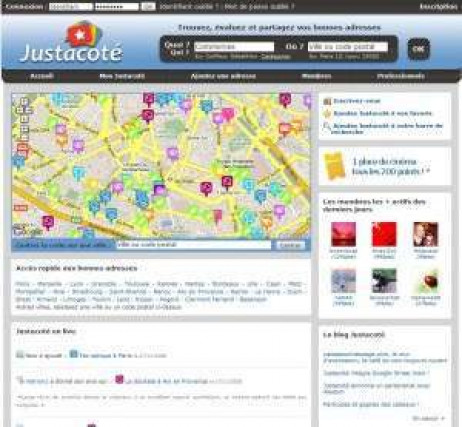
Task: Click the Où city or postal code field
Action: 348,47
